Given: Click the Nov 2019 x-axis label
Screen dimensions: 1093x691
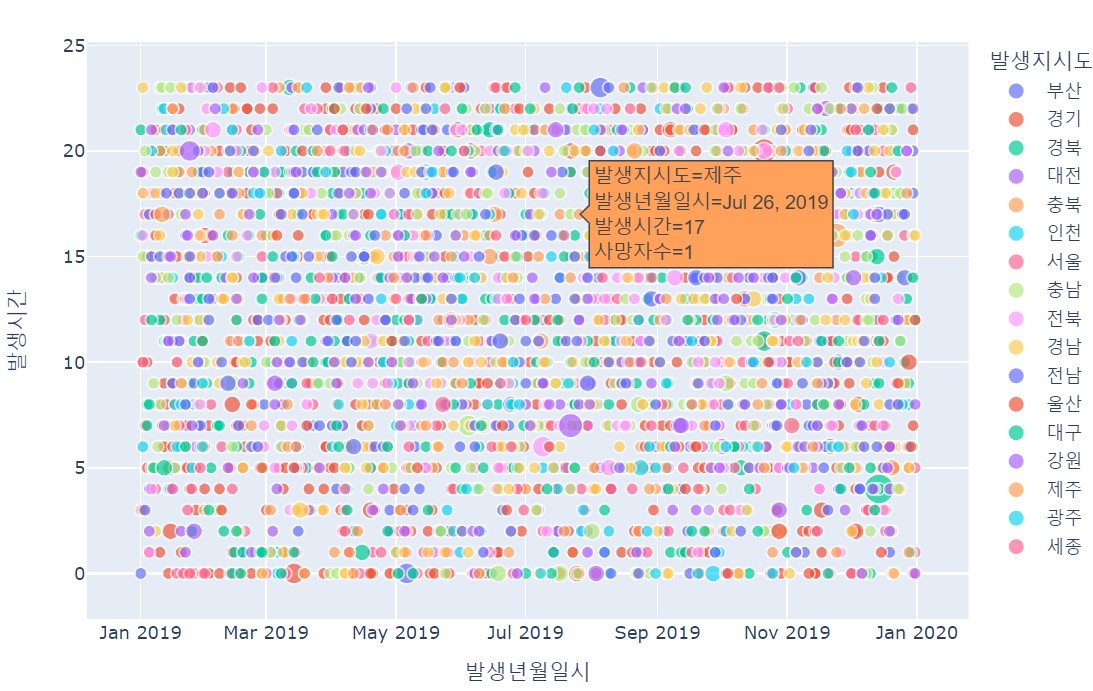Looking at the screenshot, I should coord(787,632).
